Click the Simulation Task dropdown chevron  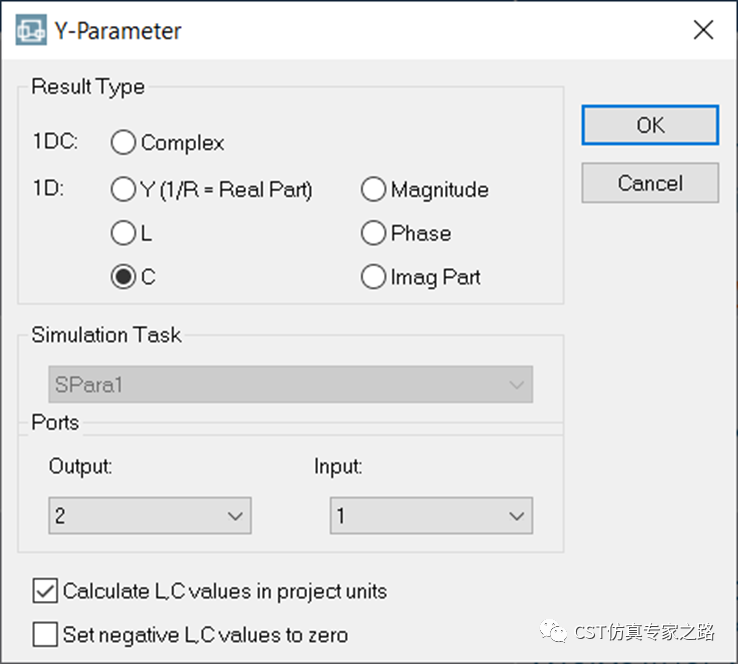[x=517, y=385]
